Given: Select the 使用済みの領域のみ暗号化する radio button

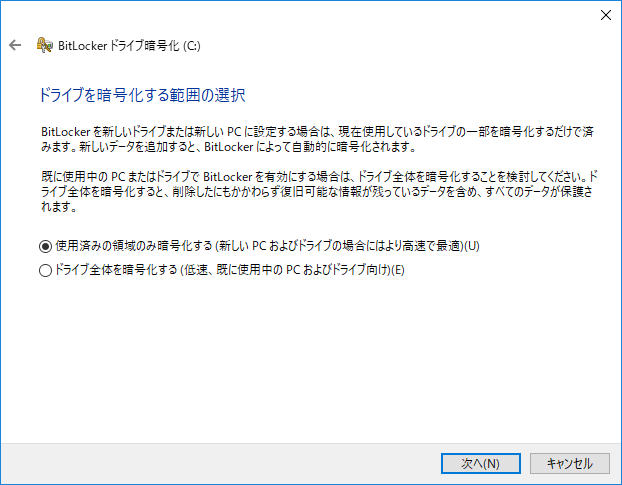Looking at the screenshot, I should click(x=45, y=246).
